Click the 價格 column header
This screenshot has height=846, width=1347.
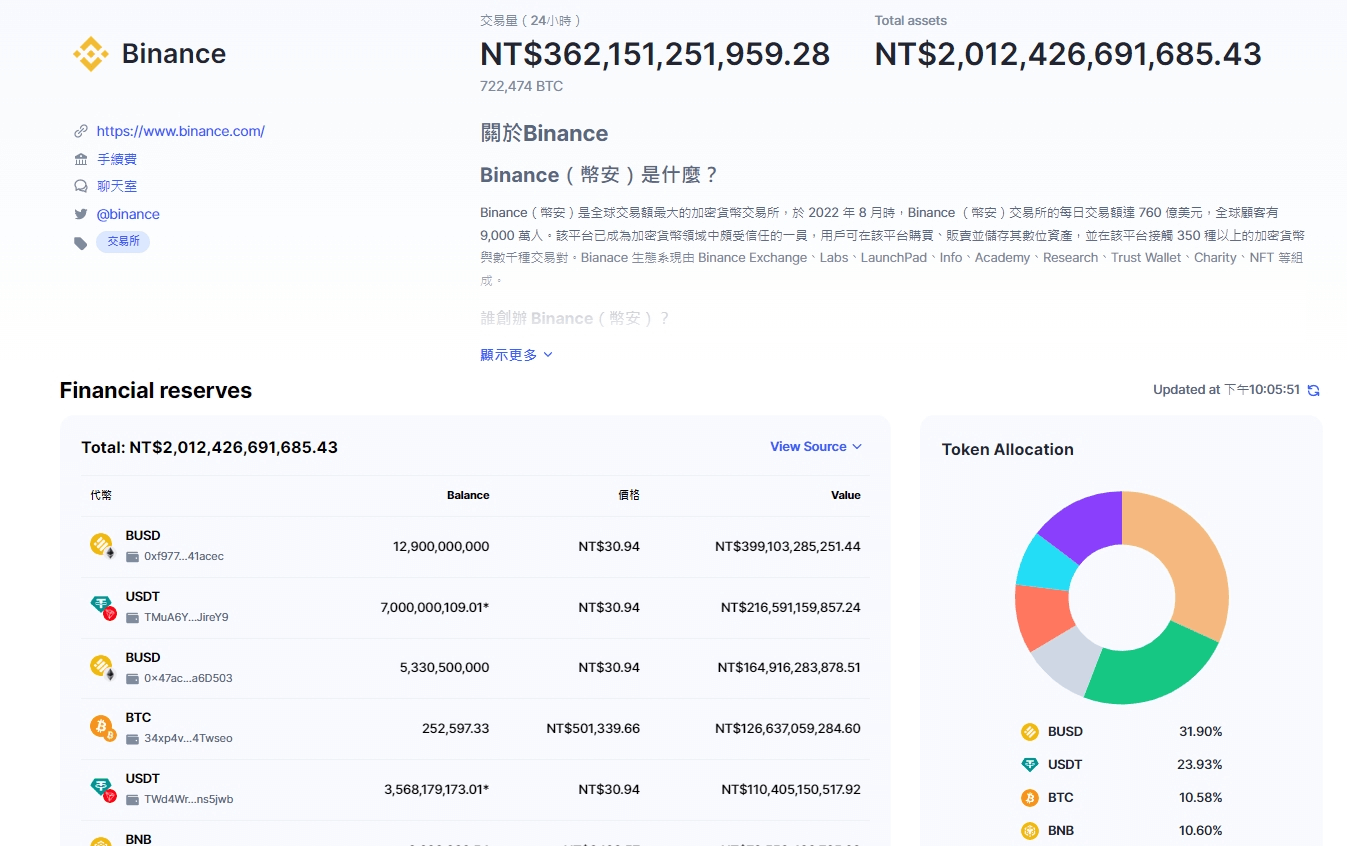pyautogui.click(x=629, y=495)
